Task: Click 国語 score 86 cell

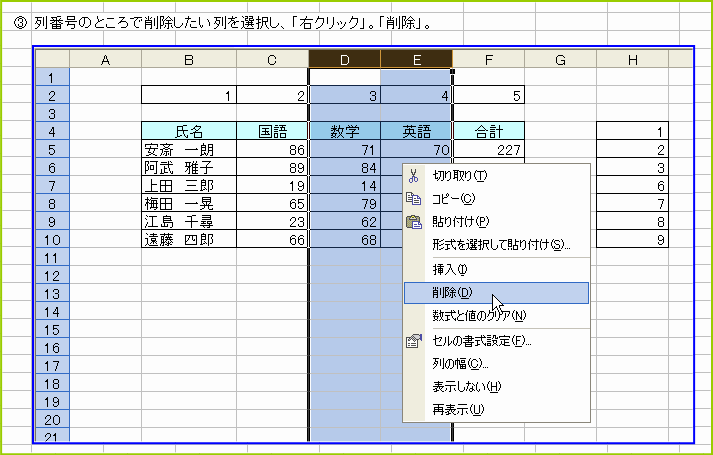Action: [x=272, y=150]
